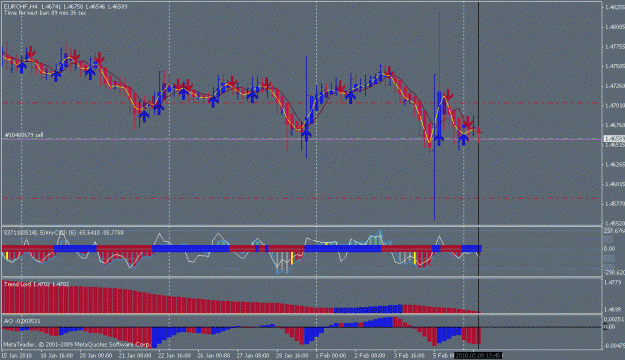Click the '1 Feb 00:00' time axis label
The width and height of the screenshot is (625, 360).
tap(331, 355)
